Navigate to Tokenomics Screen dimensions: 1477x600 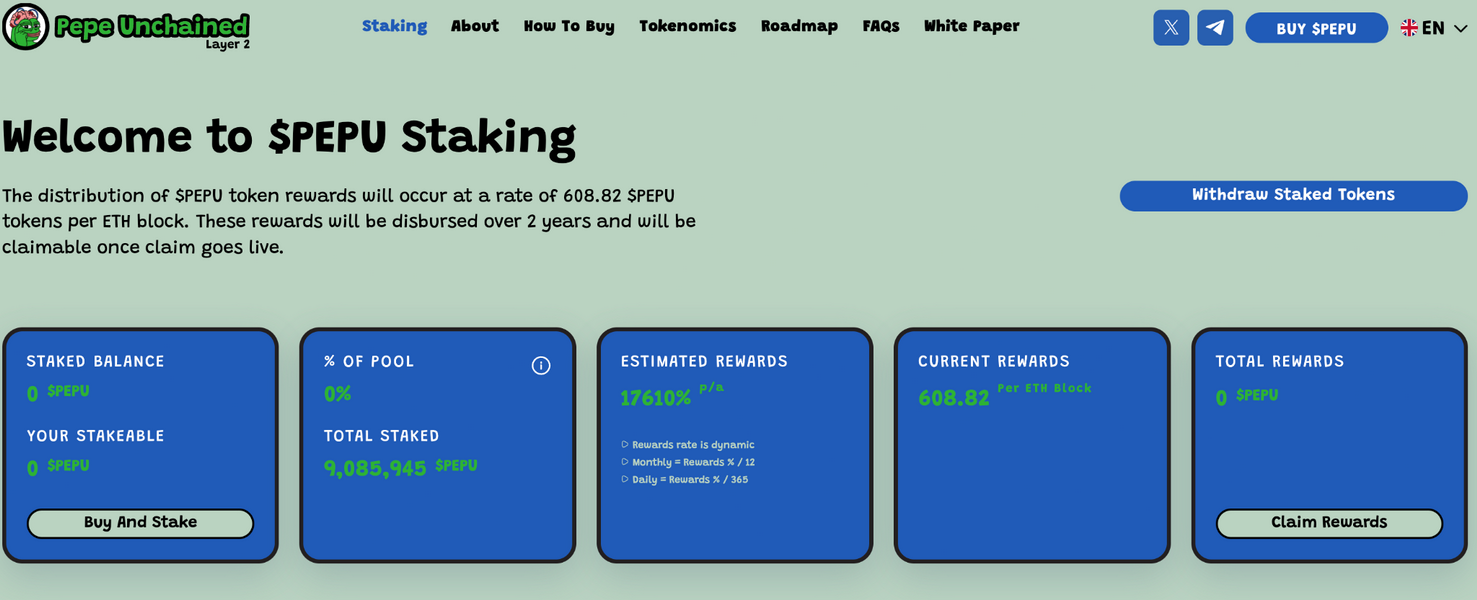(x=688, y=26)
